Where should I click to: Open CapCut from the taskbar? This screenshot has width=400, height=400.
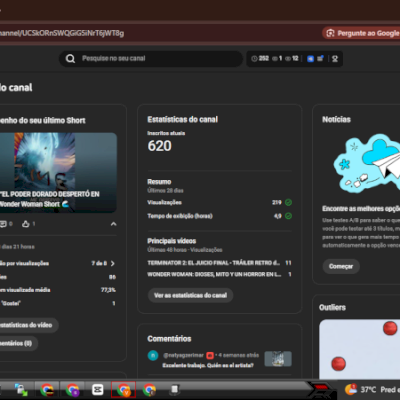point(98,389)
